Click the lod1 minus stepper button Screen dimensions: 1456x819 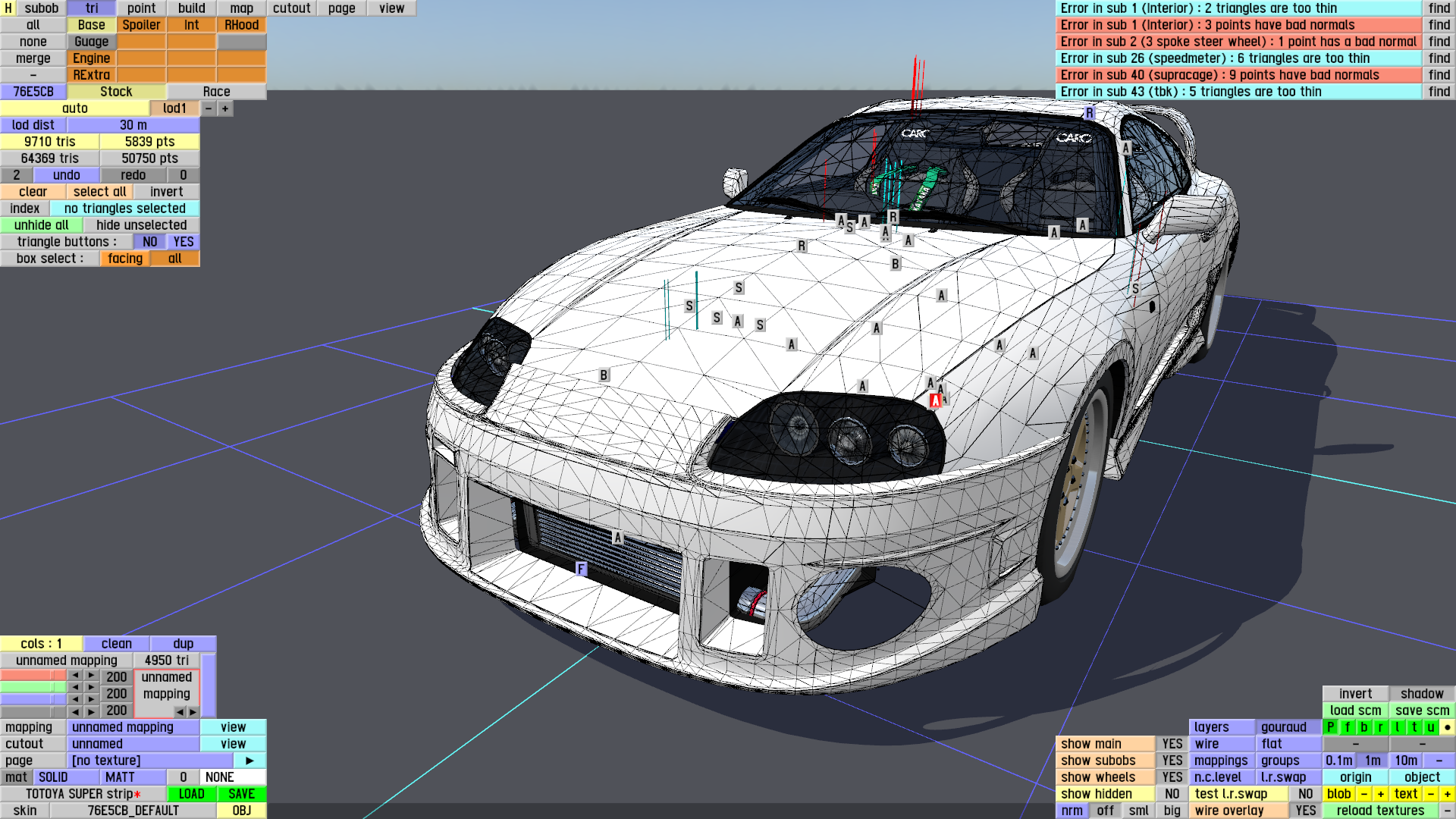(209, 108)
